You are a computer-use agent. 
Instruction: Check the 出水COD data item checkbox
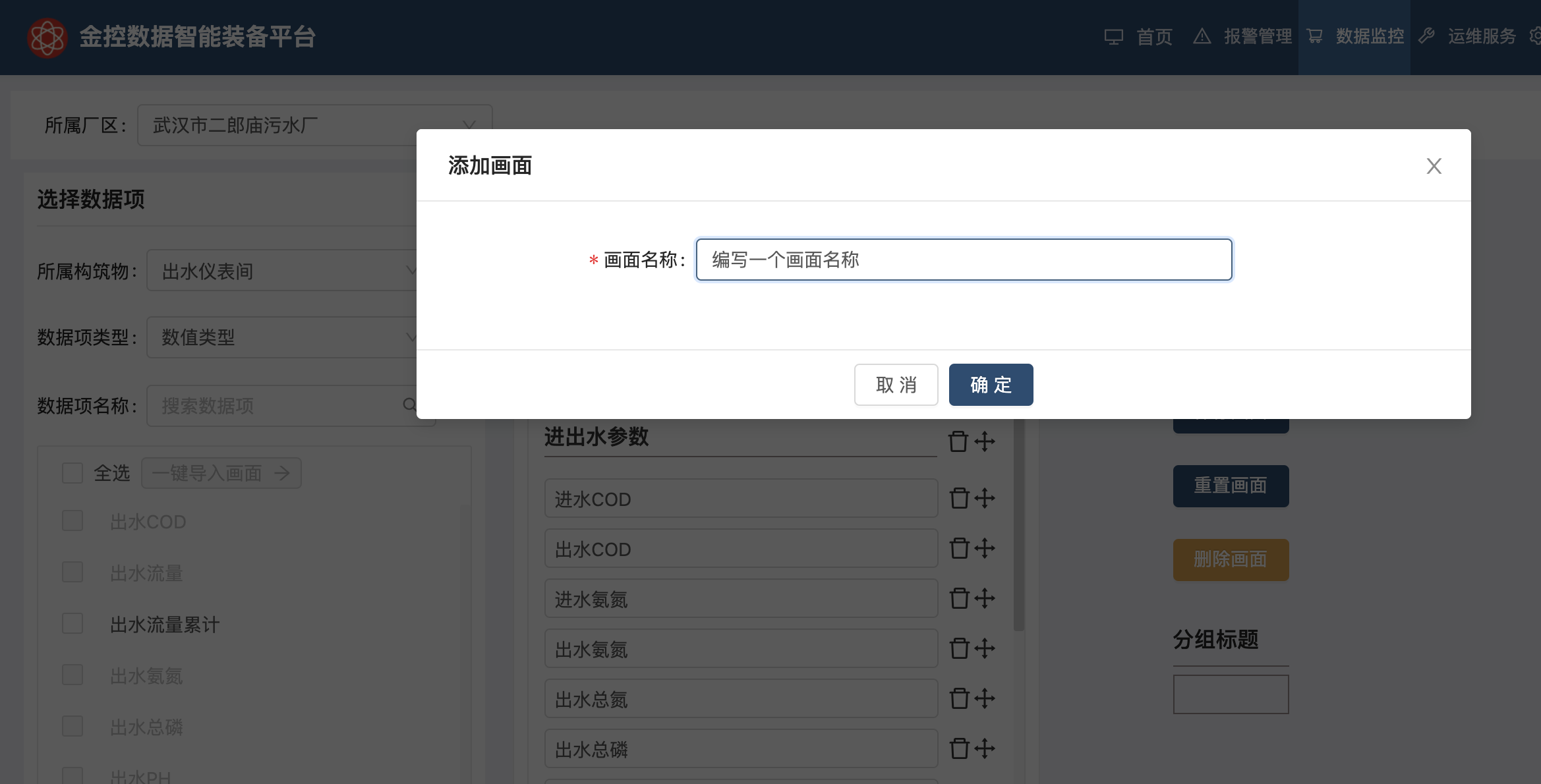click(73, 521)
